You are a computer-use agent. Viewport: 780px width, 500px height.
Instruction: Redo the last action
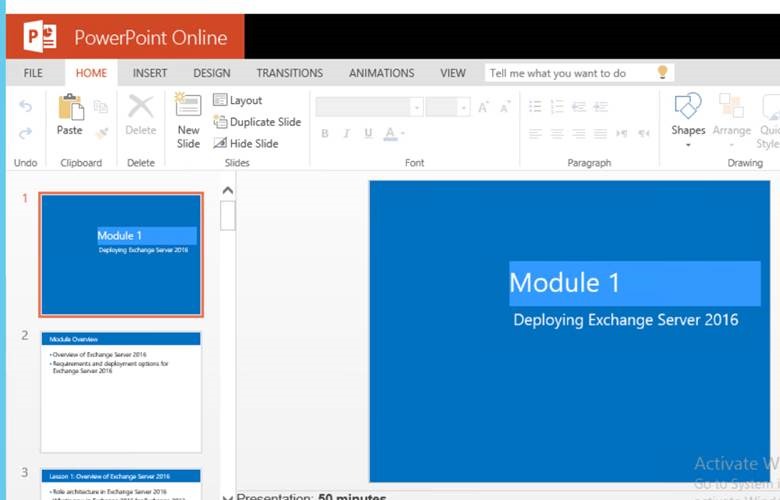tap(25, 133)
